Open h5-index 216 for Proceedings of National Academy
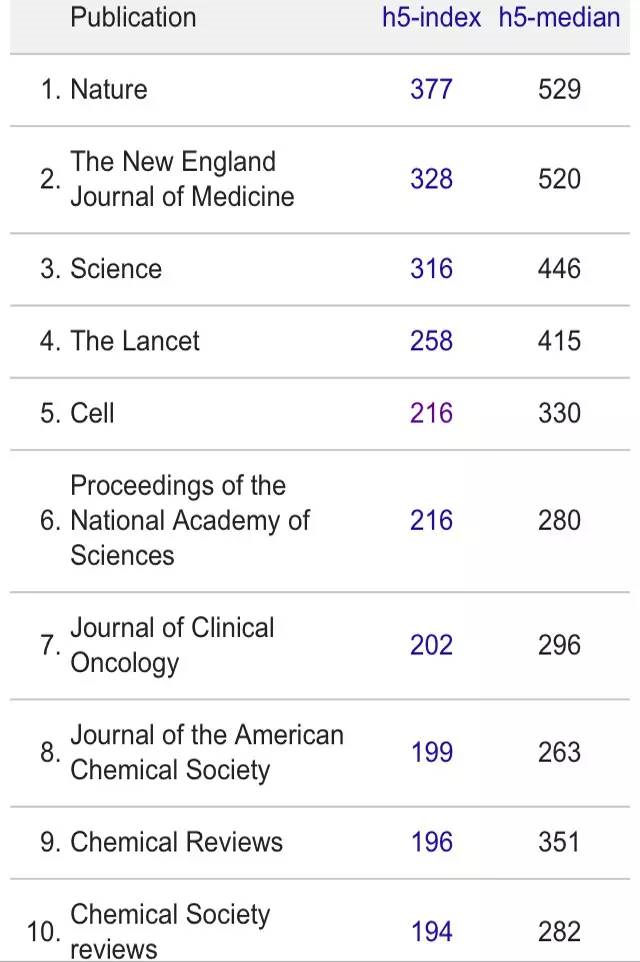 pyautogui.click(x=431, y=521)
